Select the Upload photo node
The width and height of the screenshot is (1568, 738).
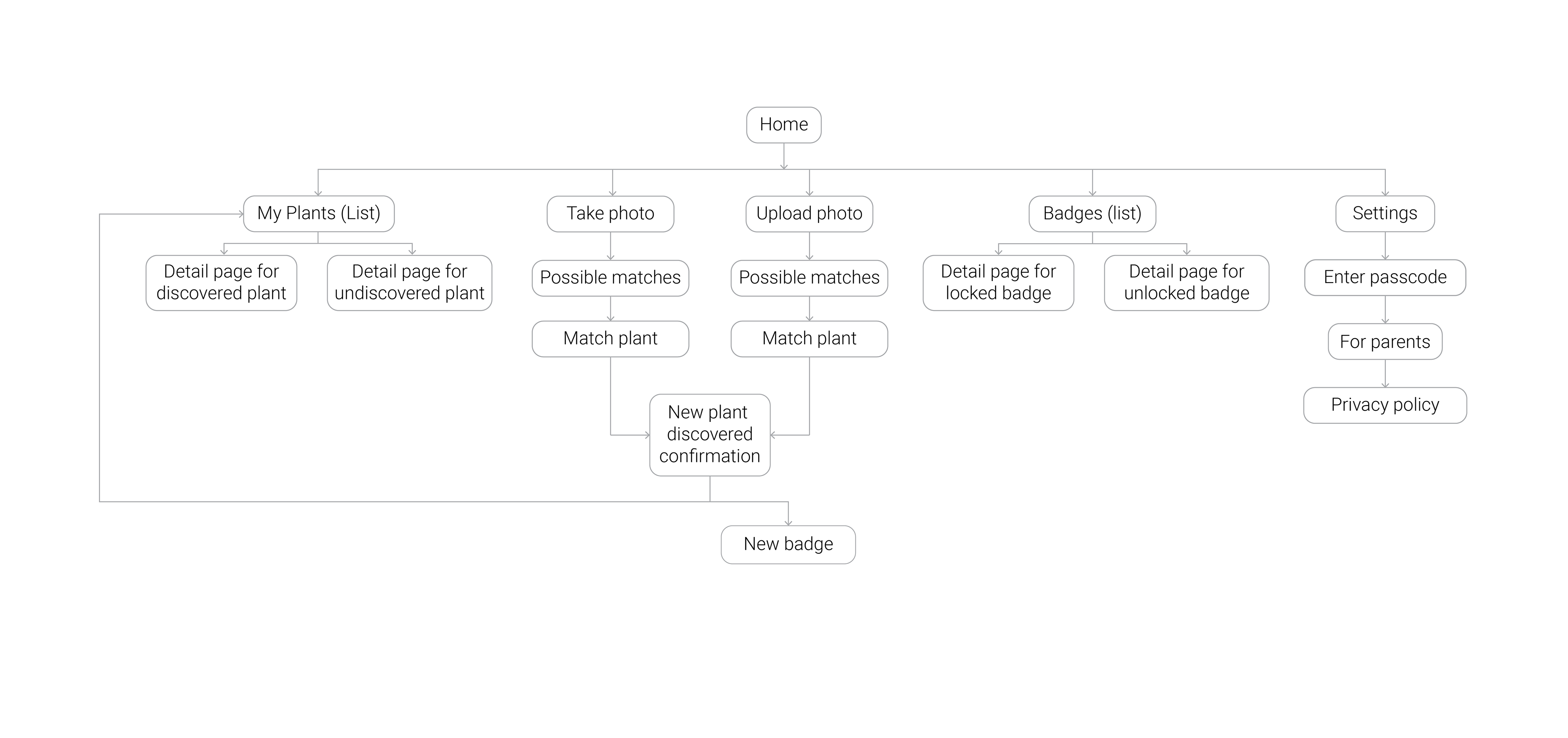(809, 214)
